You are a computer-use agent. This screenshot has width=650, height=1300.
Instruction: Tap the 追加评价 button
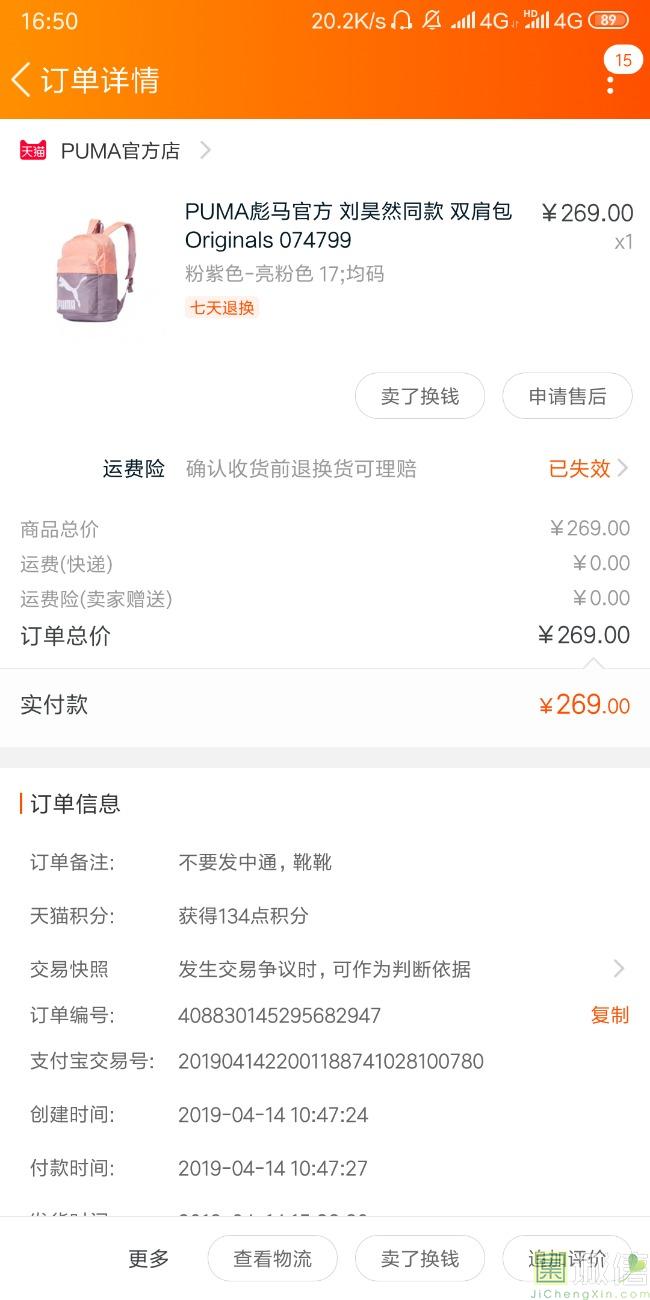point(567,1259)
